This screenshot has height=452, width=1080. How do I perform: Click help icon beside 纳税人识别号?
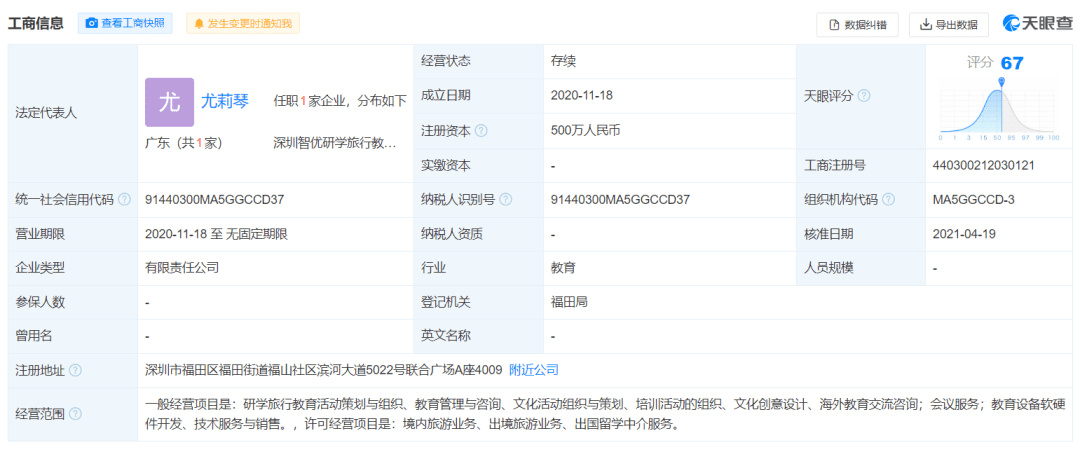[506, 200]
